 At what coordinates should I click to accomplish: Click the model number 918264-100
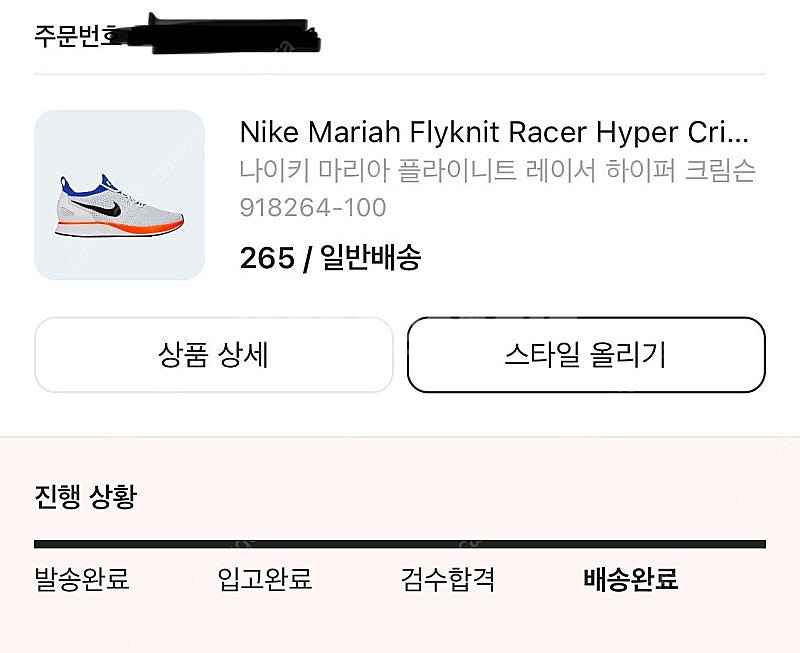click(313, 208)
